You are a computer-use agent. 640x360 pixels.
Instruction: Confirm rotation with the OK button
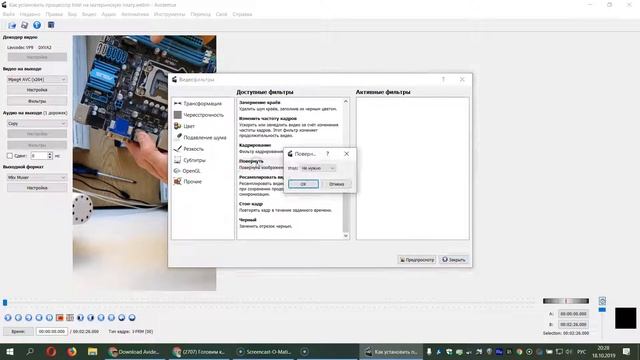pos(303,184)
